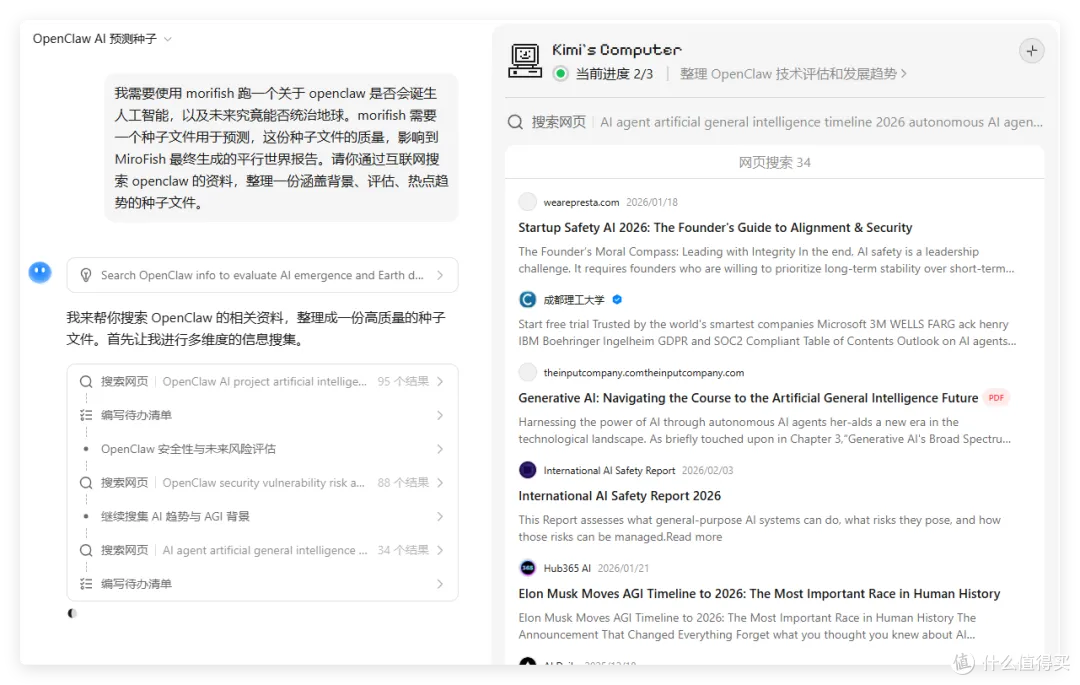
Task: Expand the last 编写待办清单 row chevron
Action: (439, 584)
